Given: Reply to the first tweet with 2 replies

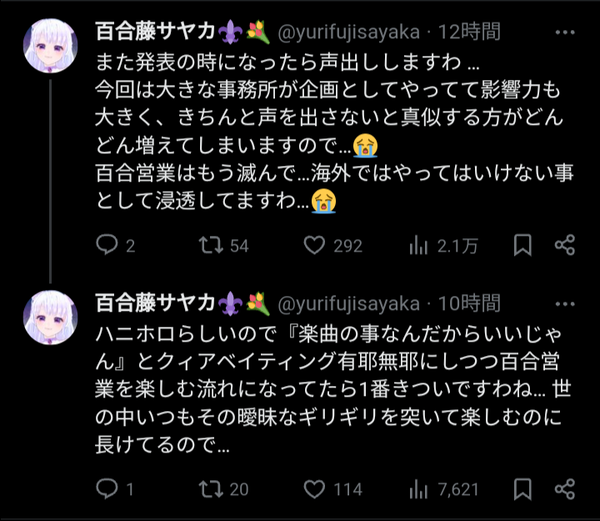Looking at the screenshot, I should point(115,245).
